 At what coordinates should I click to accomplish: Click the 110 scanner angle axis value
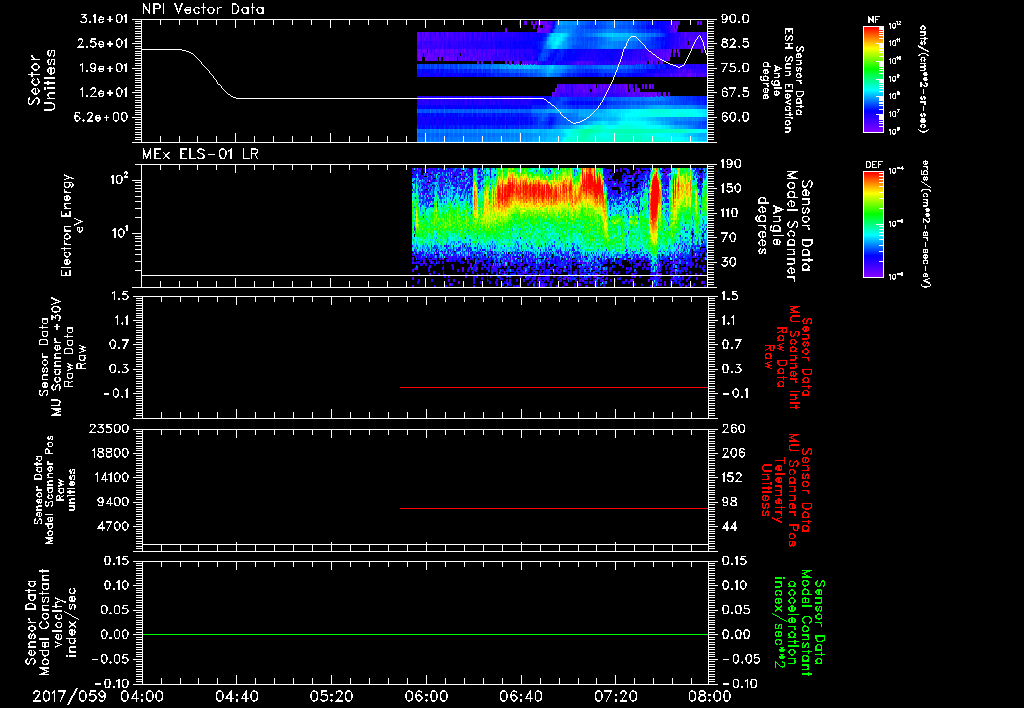732,213
